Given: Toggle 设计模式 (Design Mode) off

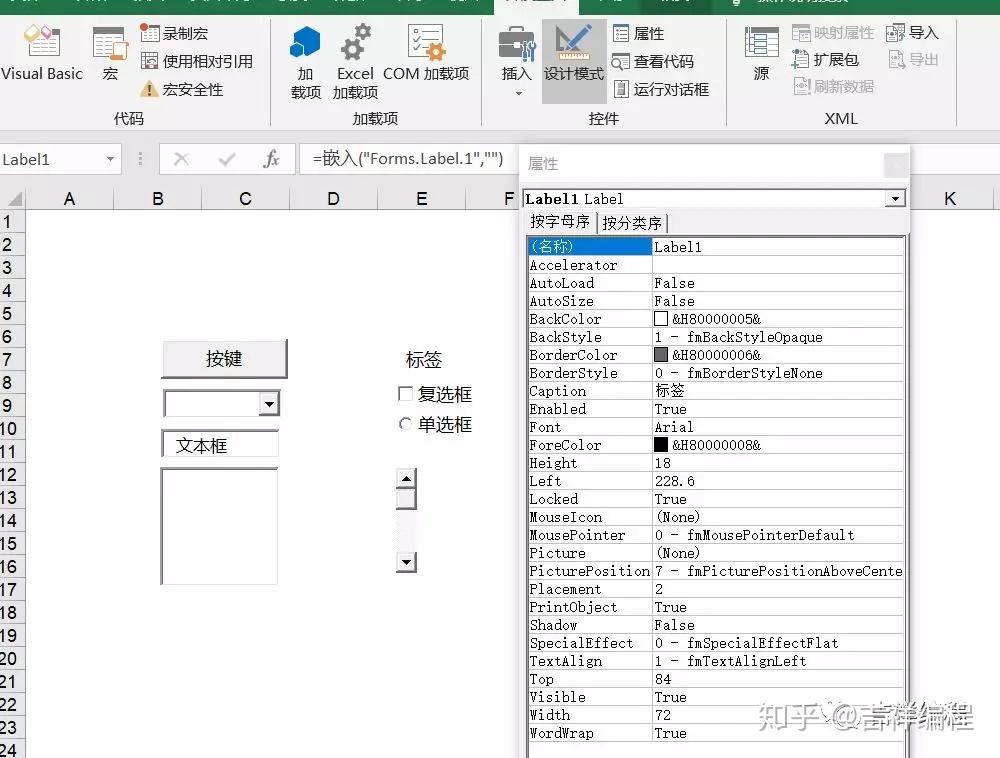Looking at the screenshot, I should coord(573,60).
